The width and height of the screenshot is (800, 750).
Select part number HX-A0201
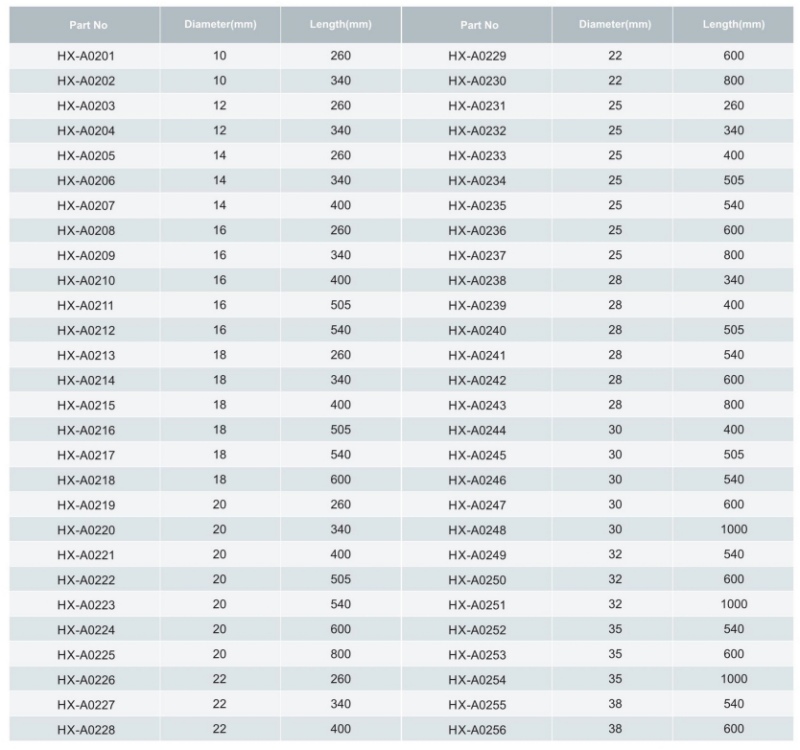coord(86,56)
